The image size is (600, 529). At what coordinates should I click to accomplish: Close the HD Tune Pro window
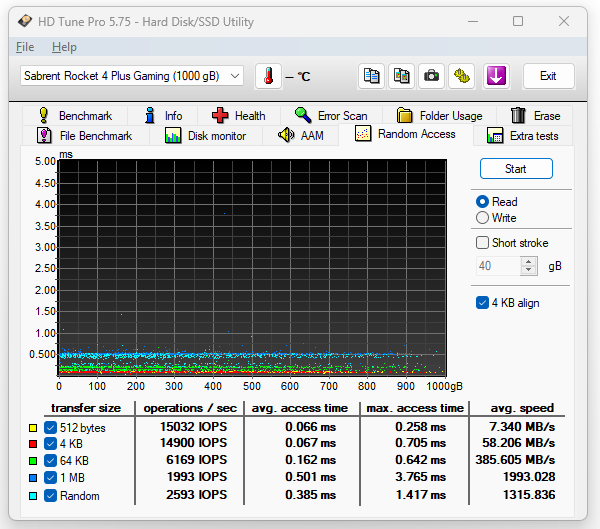[x=564, y=21]
